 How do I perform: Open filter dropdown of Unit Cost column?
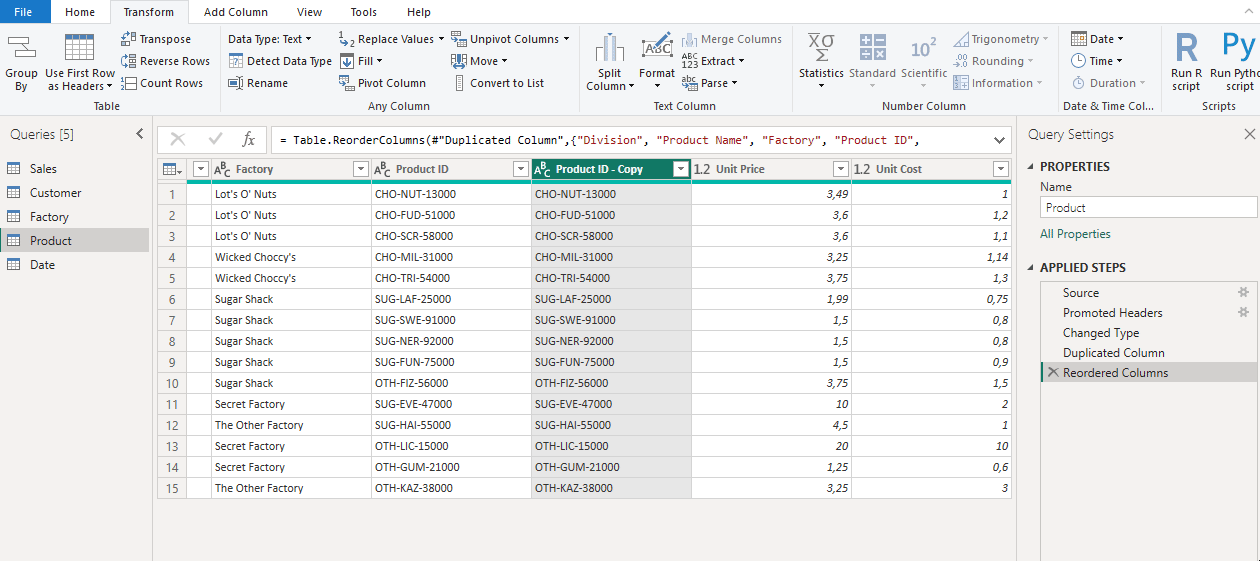1000,169
